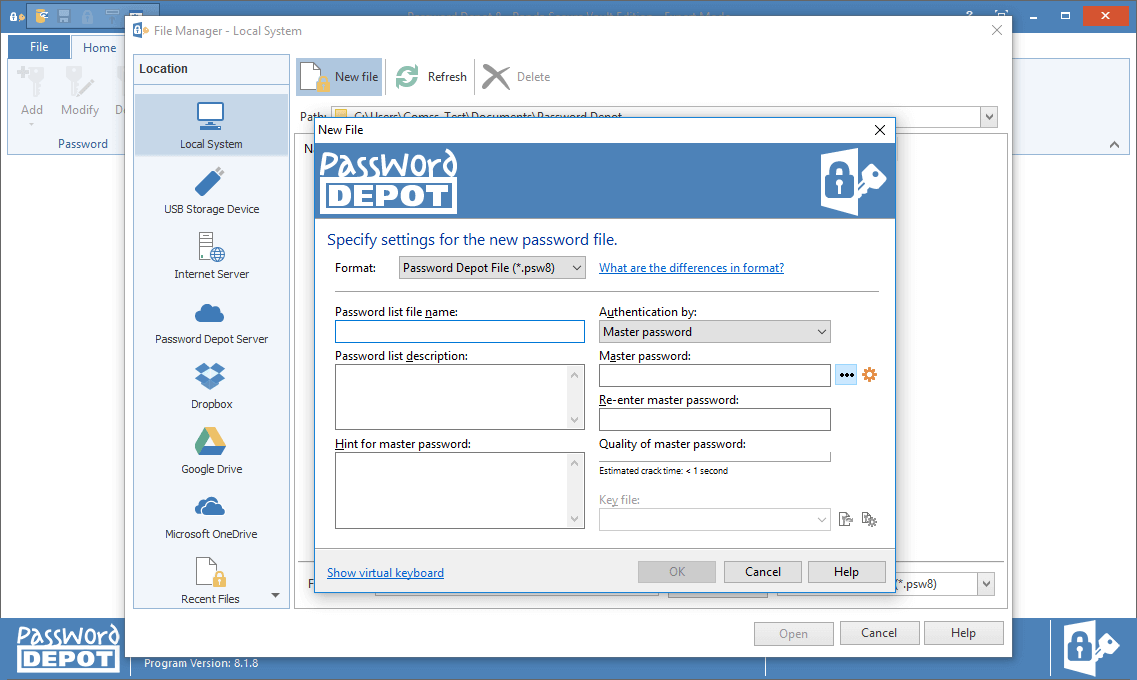Expand Authentication by dropdown
This screenshot has height=680, width=1137.
[x=714, y=332]
